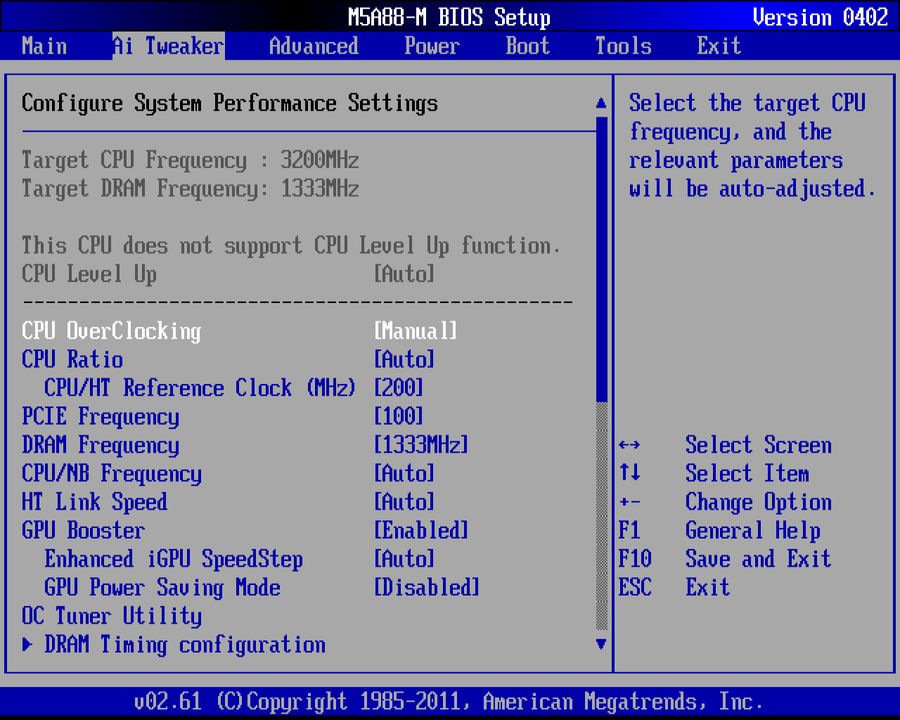900x720 pixels.
Task: Change the CPU OverClocking [Manual] value
Action: pos(416,331)
